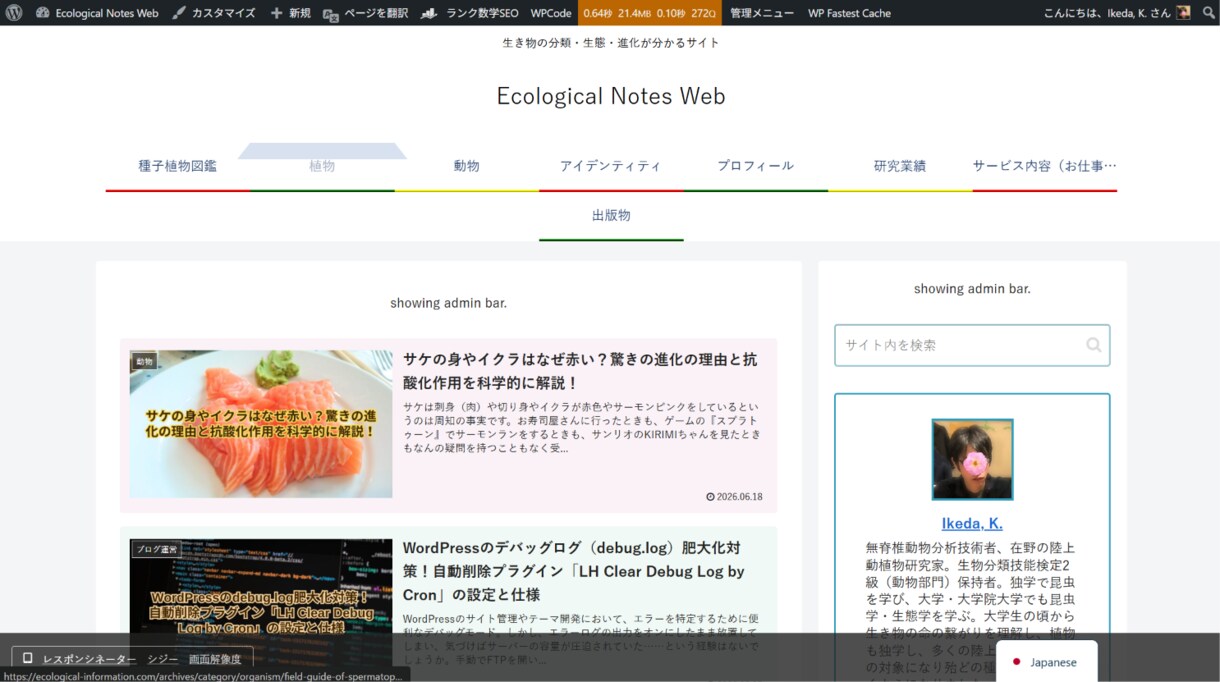
Task: Click ページを翻訳 in the admin bar
Action: [x=365, y=13]
